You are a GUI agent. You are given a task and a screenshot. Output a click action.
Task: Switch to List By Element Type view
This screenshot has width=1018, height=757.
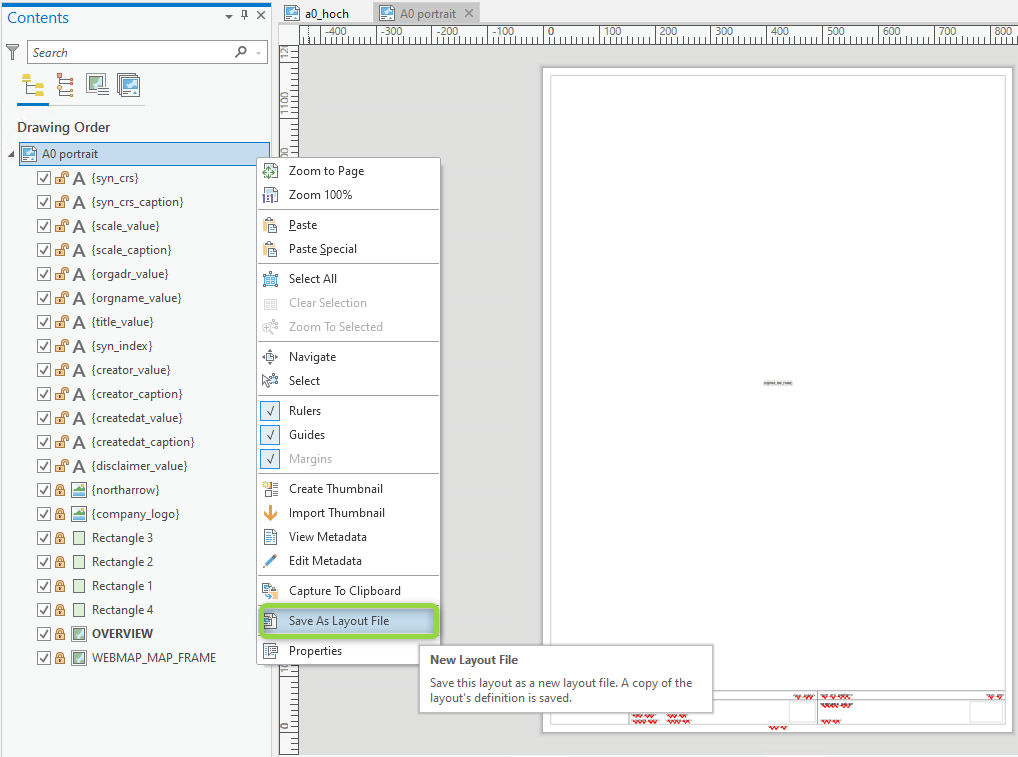[64, 86]
